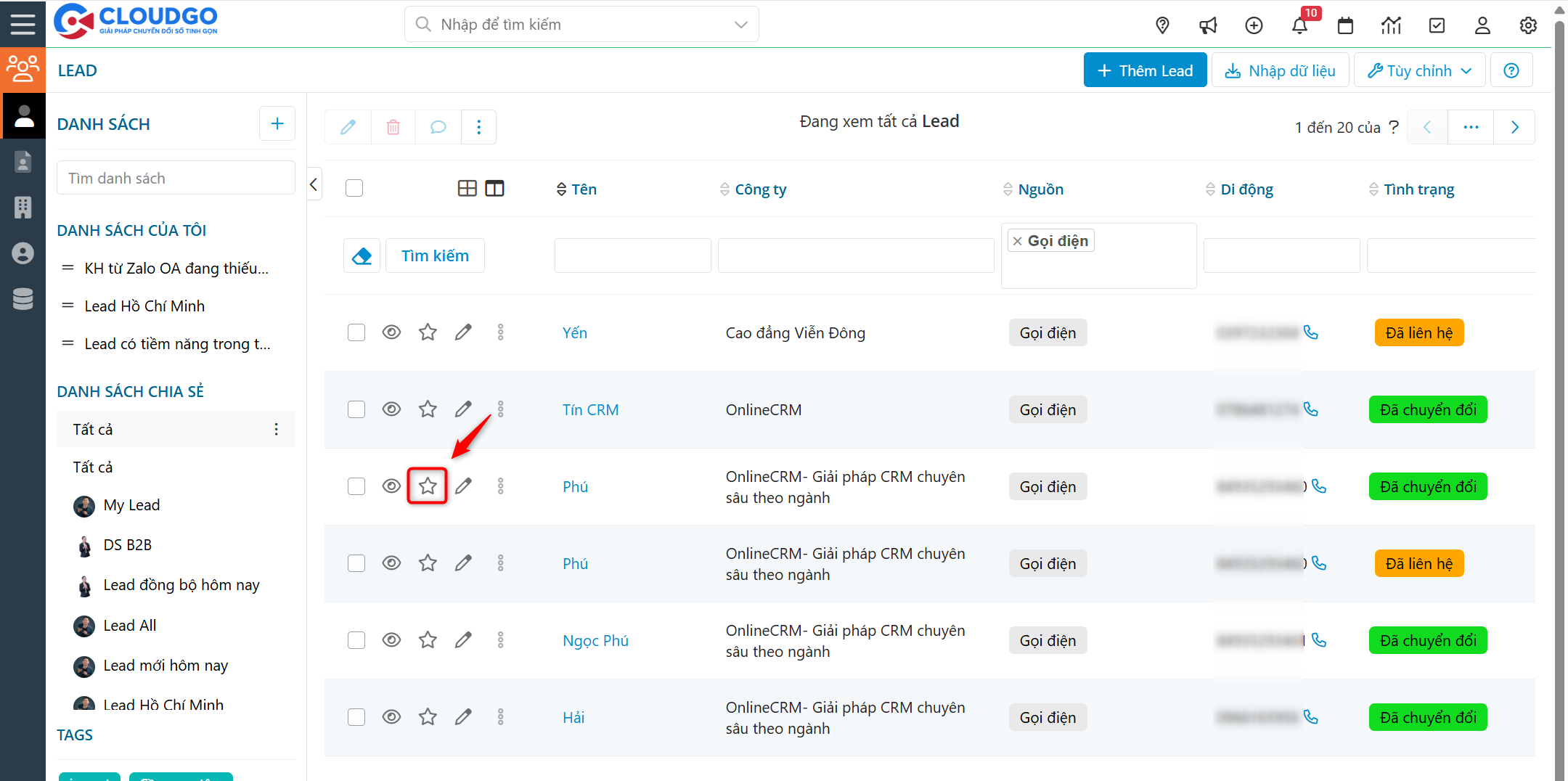The image size is (1568, 781).
Task: Check the Ngọc Phú row checkbox
Action: (356, 640)
